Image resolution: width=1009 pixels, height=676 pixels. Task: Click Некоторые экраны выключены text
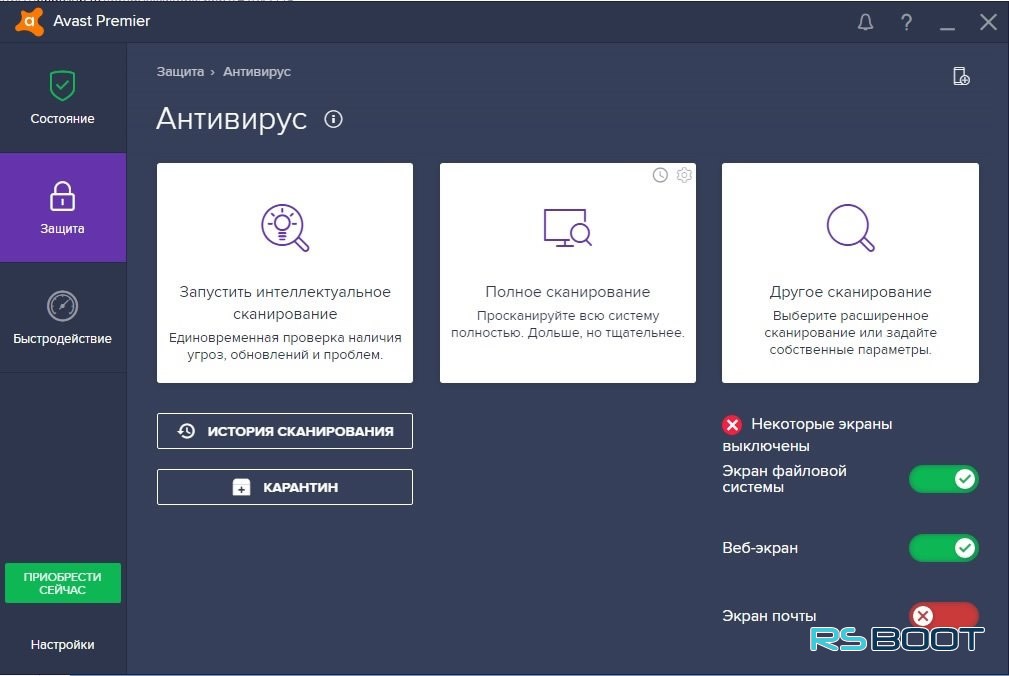pos(808,435)
